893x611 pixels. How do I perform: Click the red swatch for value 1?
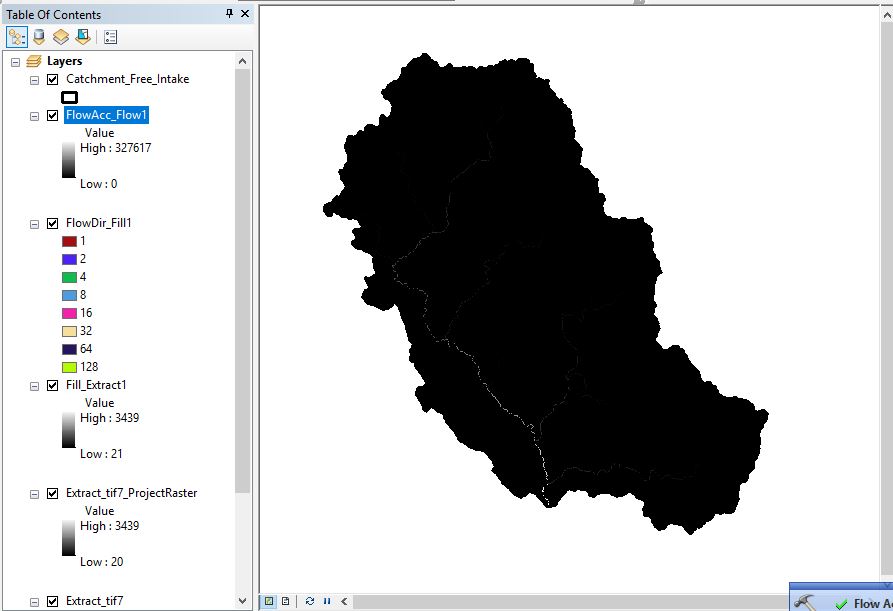(69, 241)
